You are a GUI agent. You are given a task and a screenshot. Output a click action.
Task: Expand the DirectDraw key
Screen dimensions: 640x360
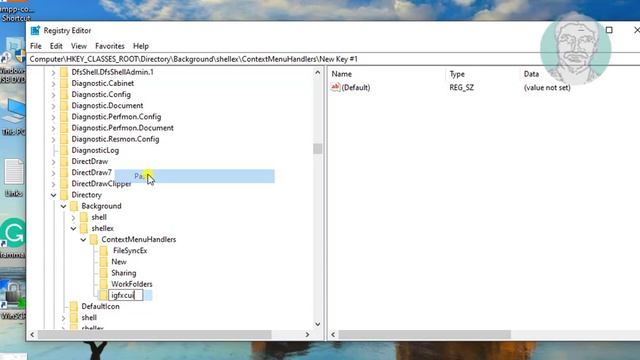pos(53,162)
